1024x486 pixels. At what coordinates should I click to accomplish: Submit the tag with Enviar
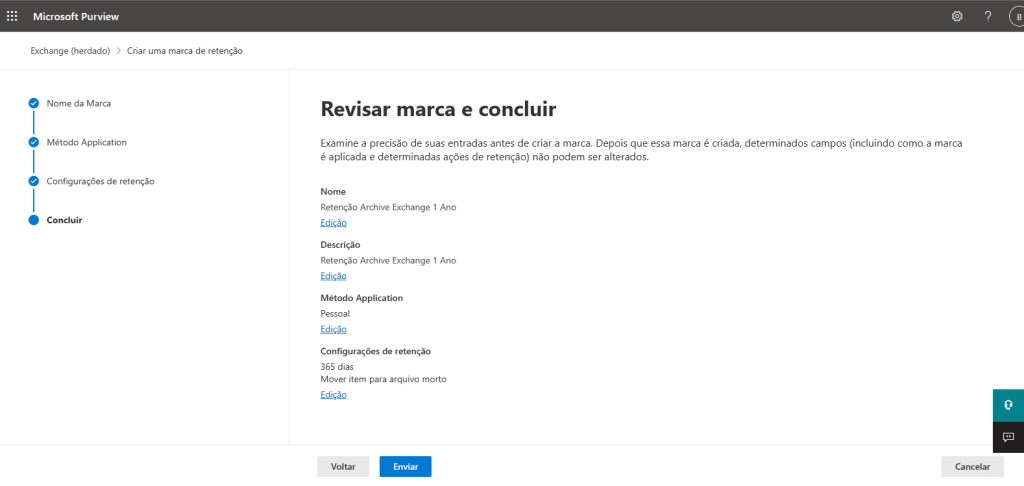pos(405,467)
